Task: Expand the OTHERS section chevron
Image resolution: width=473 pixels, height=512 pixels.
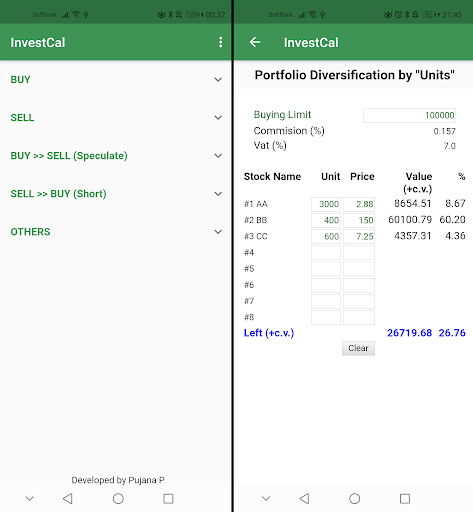Action: point(218,232)
